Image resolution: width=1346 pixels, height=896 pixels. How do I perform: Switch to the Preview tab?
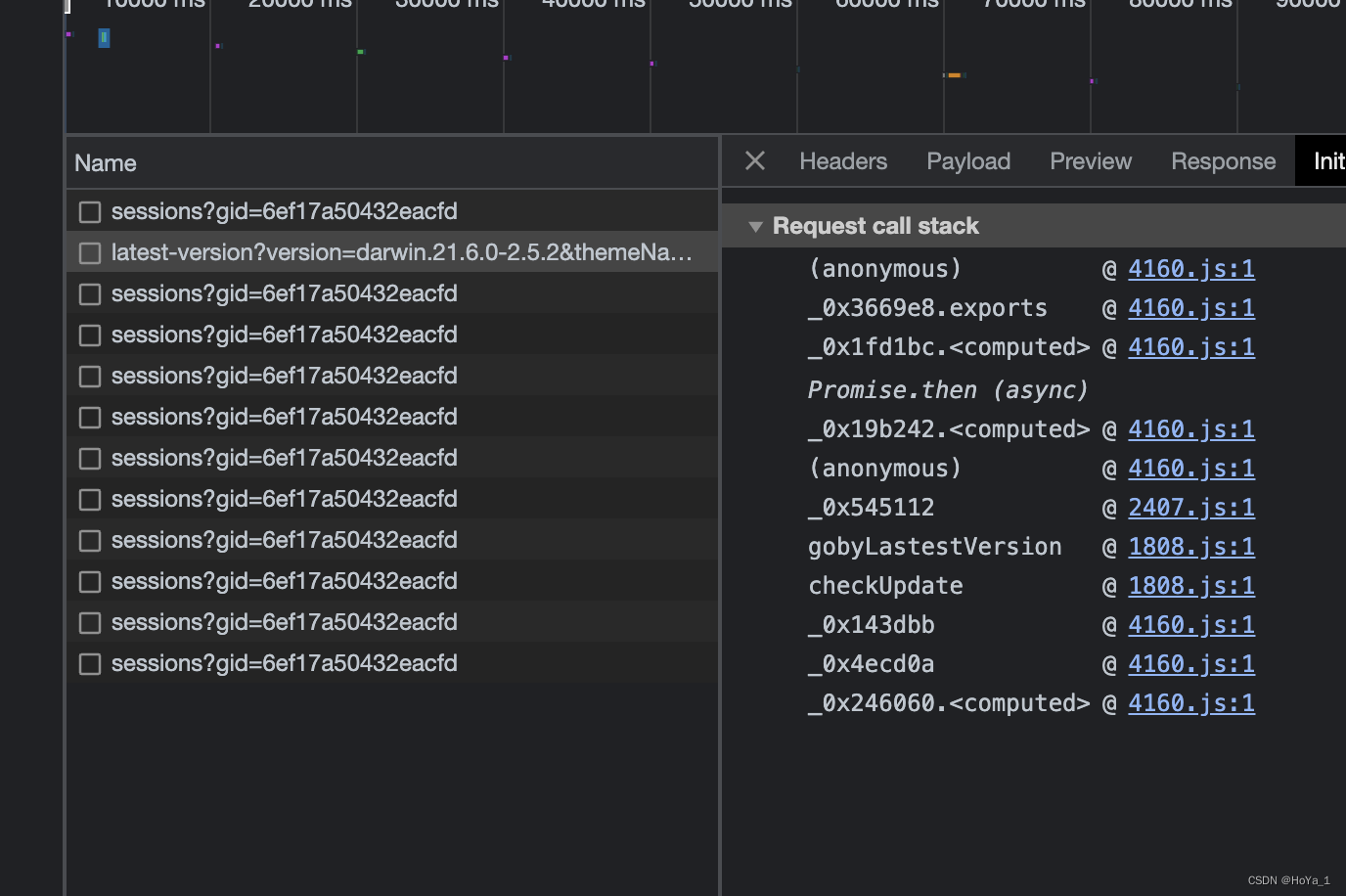point(1091,161)
